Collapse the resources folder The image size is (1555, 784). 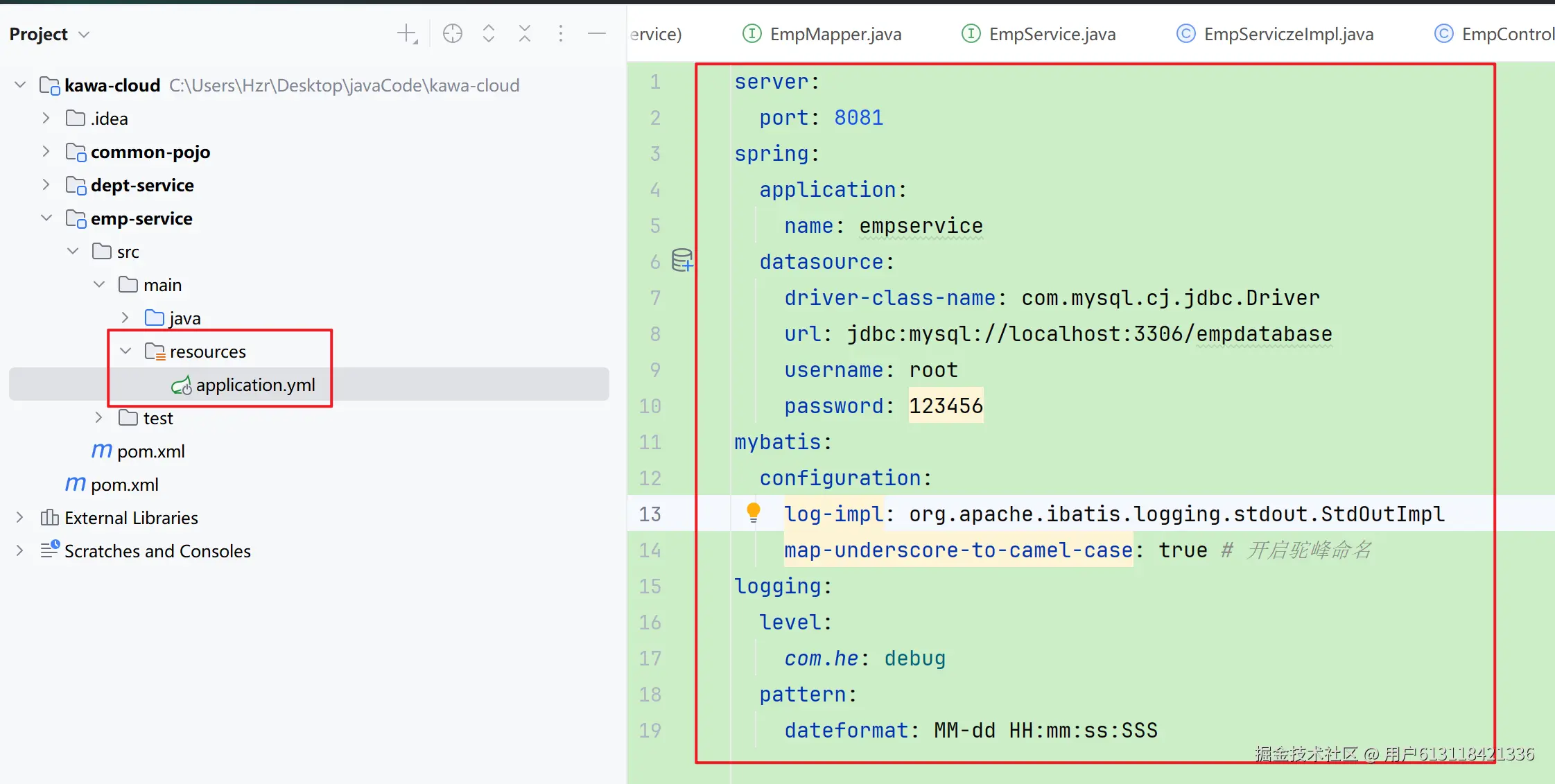pos(125,351)
